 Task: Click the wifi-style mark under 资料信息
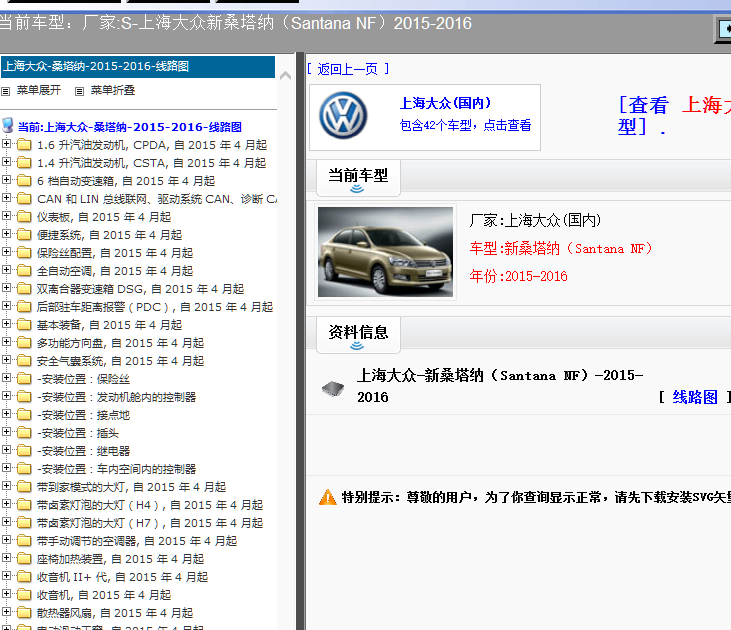(357, 346)
